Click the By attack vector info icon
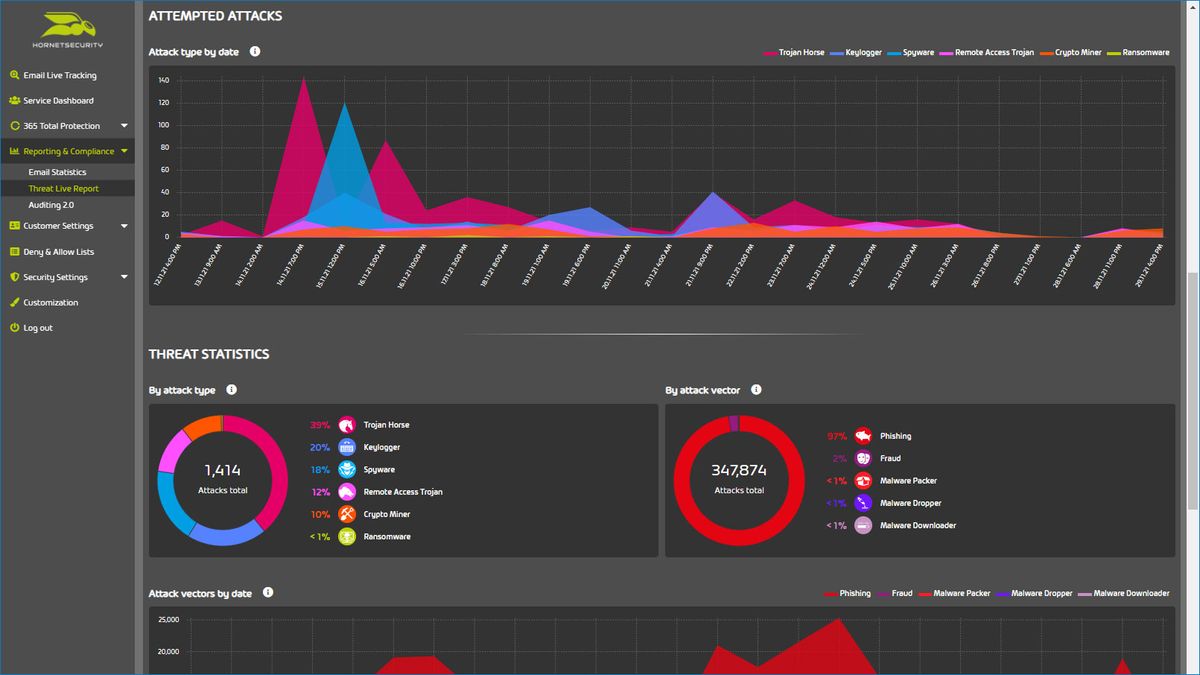Viewport: 1200px width, 675px height. coord(757,390)
